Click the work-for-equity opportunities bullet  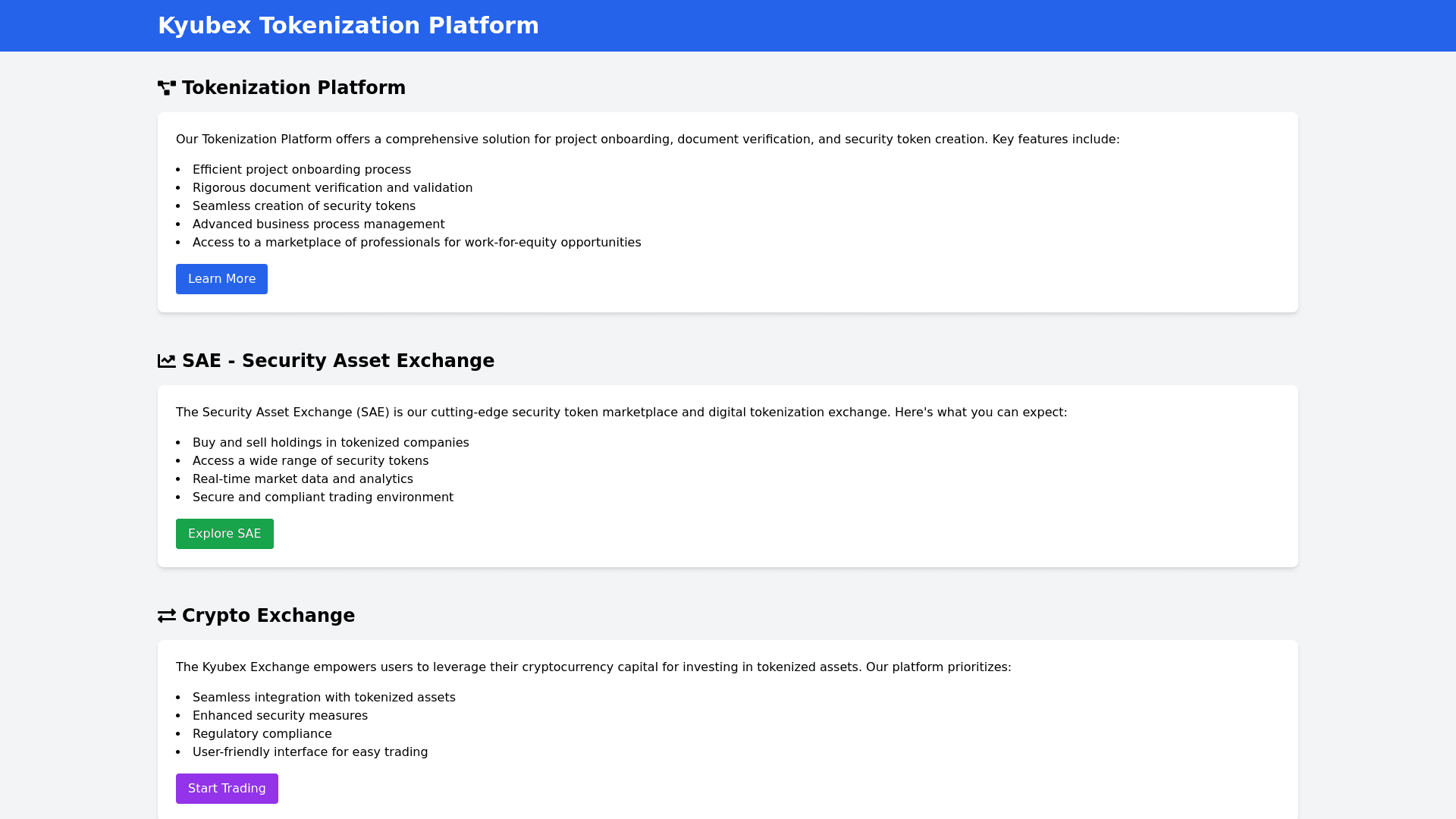pos(416,243)
